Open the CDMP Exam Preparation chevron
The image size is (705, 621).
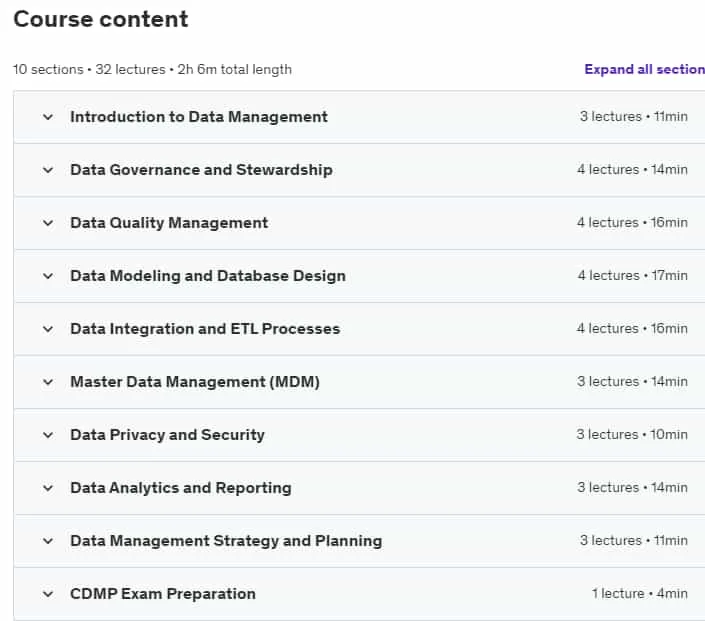pos(48,594)
